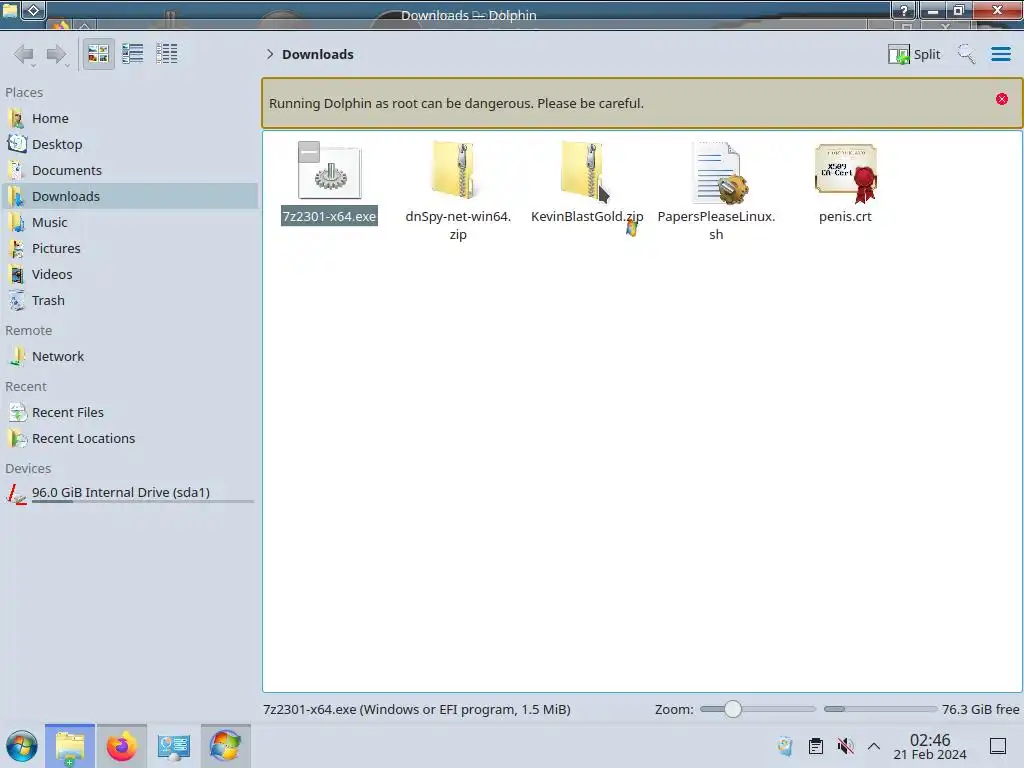Click the 76.3 GiB free text
Image resolution: width=1024 pixels, height=768 pixels.
980,709
